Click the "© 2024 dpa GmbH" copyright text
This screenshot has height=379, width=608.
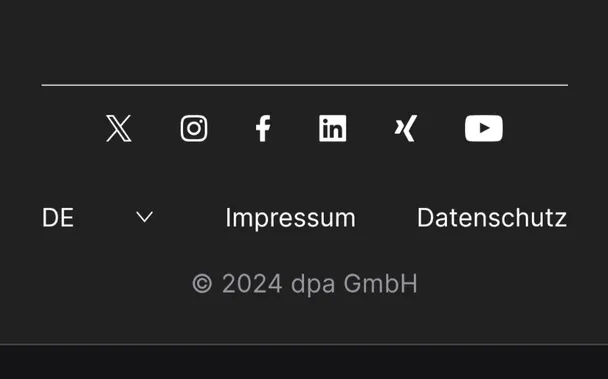305,284
